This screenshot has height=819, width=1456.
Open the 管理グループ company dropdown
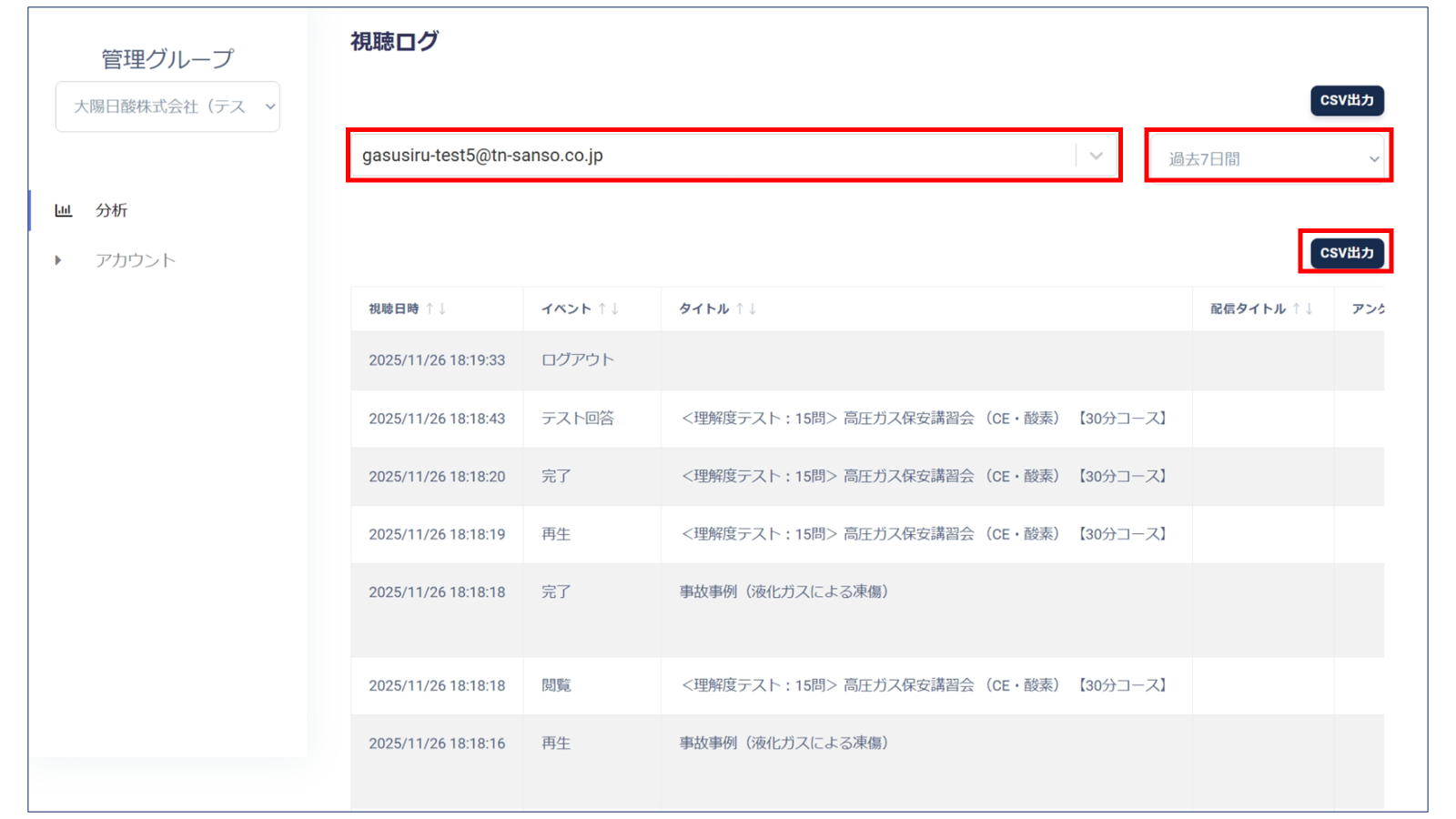pos(167,106)
